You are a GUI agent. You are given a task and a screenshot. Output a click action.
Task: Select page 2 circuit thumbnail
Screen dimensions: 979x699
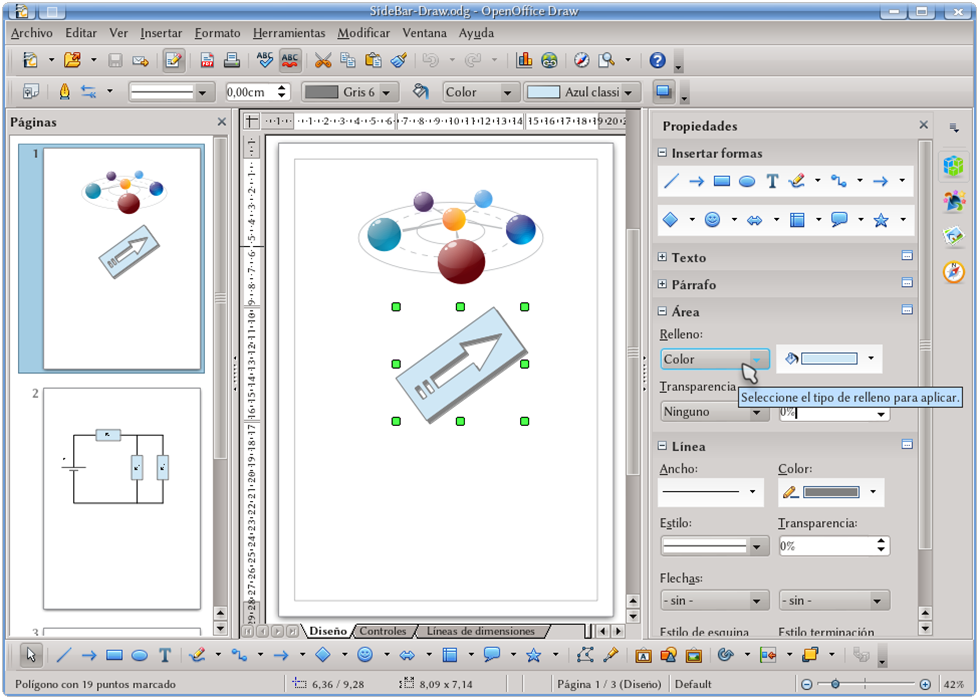coord(122,499)
